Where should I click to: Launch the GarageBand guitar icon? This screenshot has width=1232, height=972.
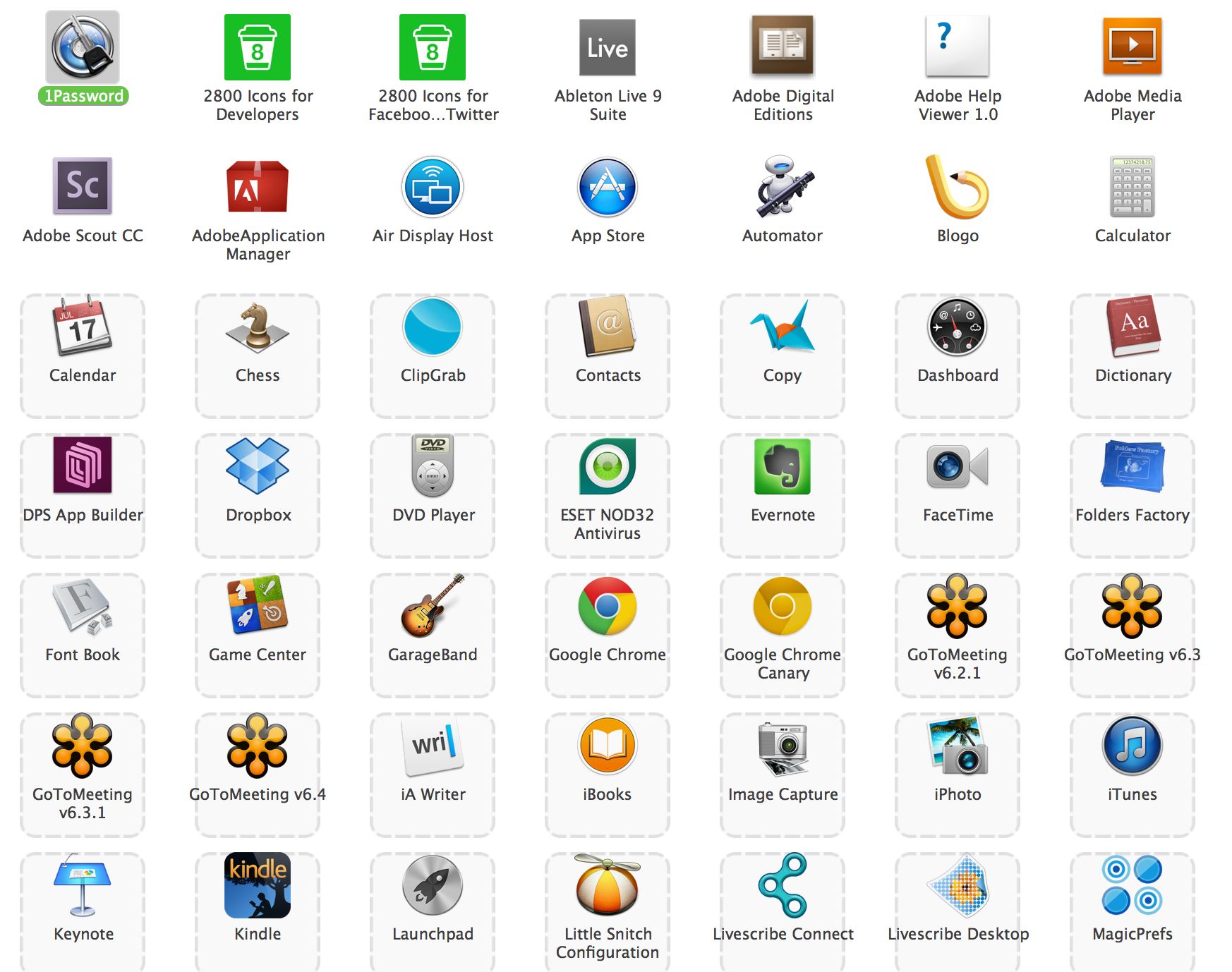433,606
